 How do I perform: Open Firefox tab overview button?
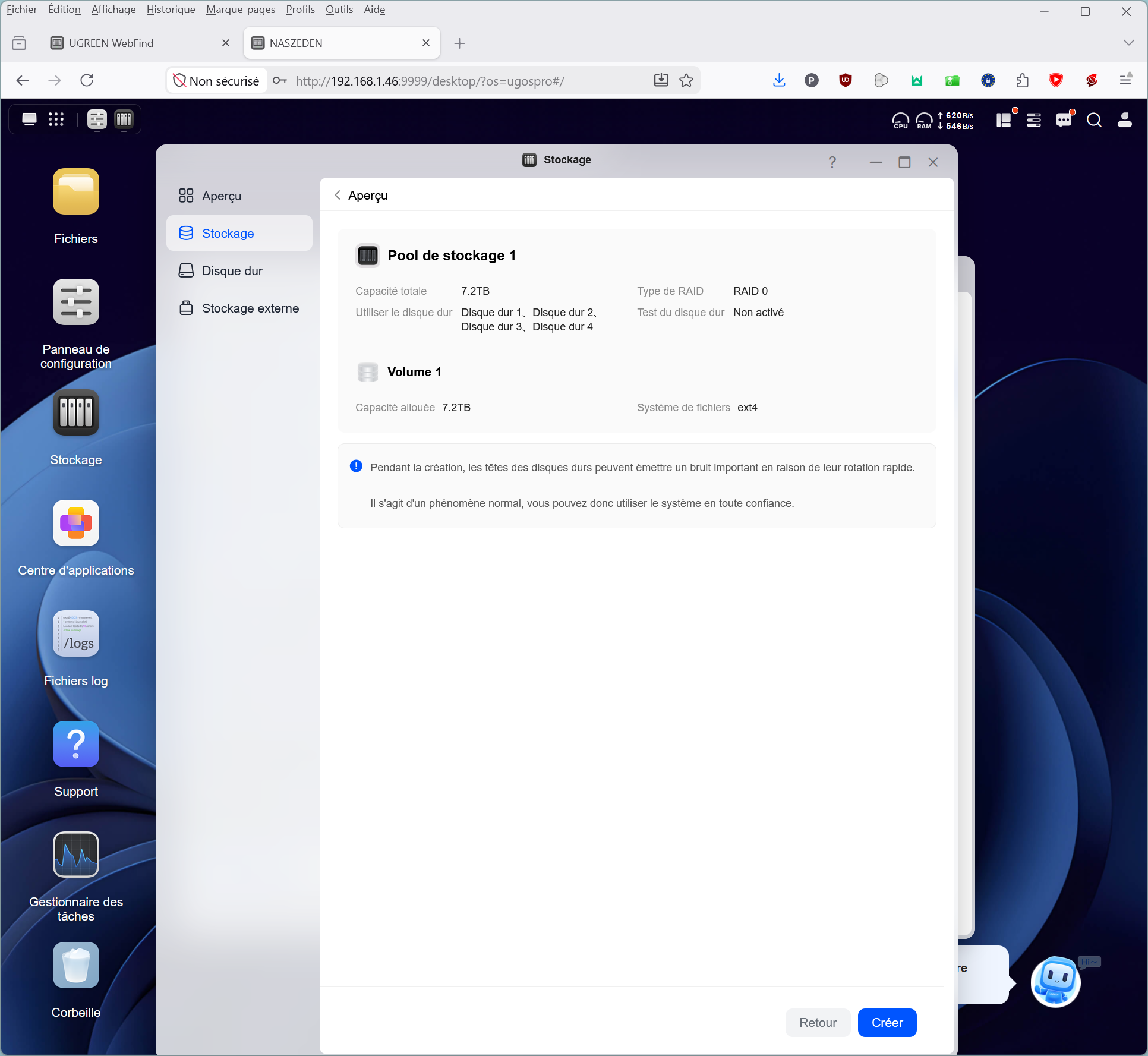pyautogui.click(x=19, y=43)
